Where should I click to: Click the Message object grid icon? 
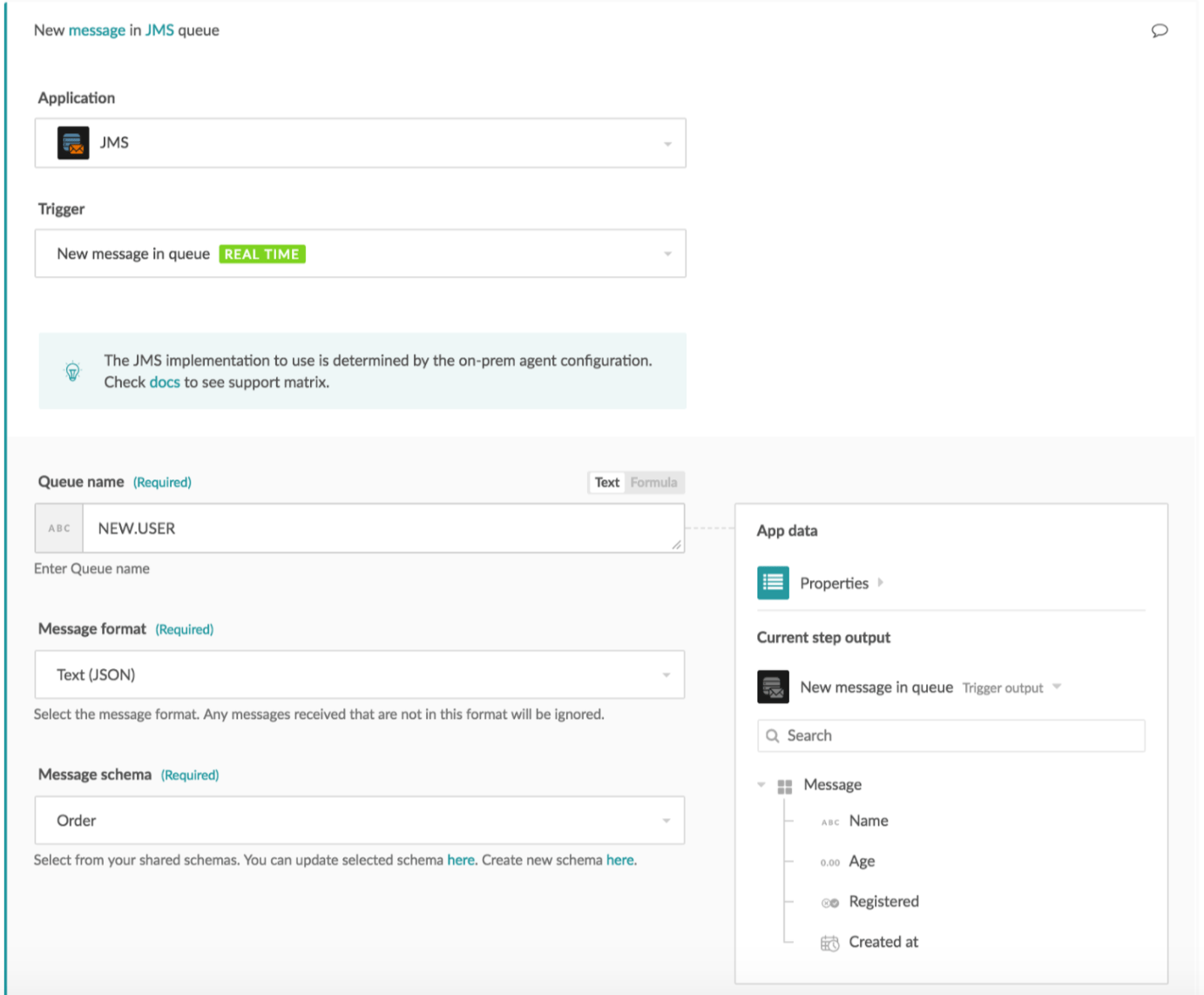784,786
